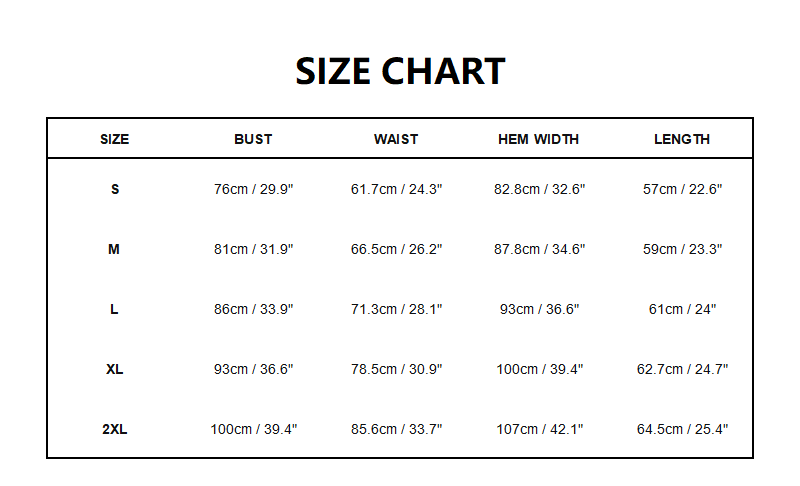This screenshot has height=486, width=800.
Task: Click the M size row label
Action: (114, 249)
